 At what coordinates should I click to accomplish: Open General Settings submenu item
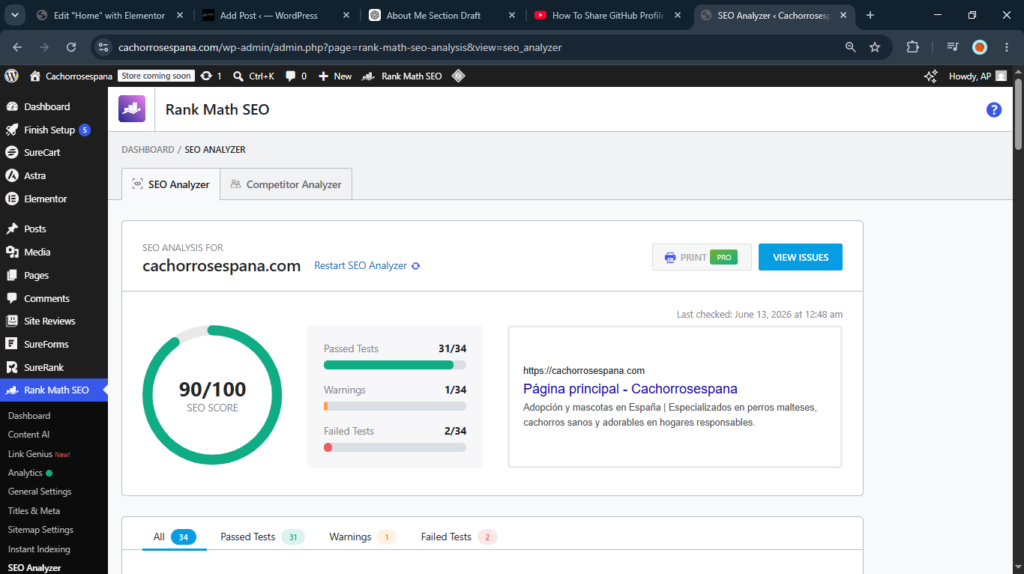[x=40, y=492]
